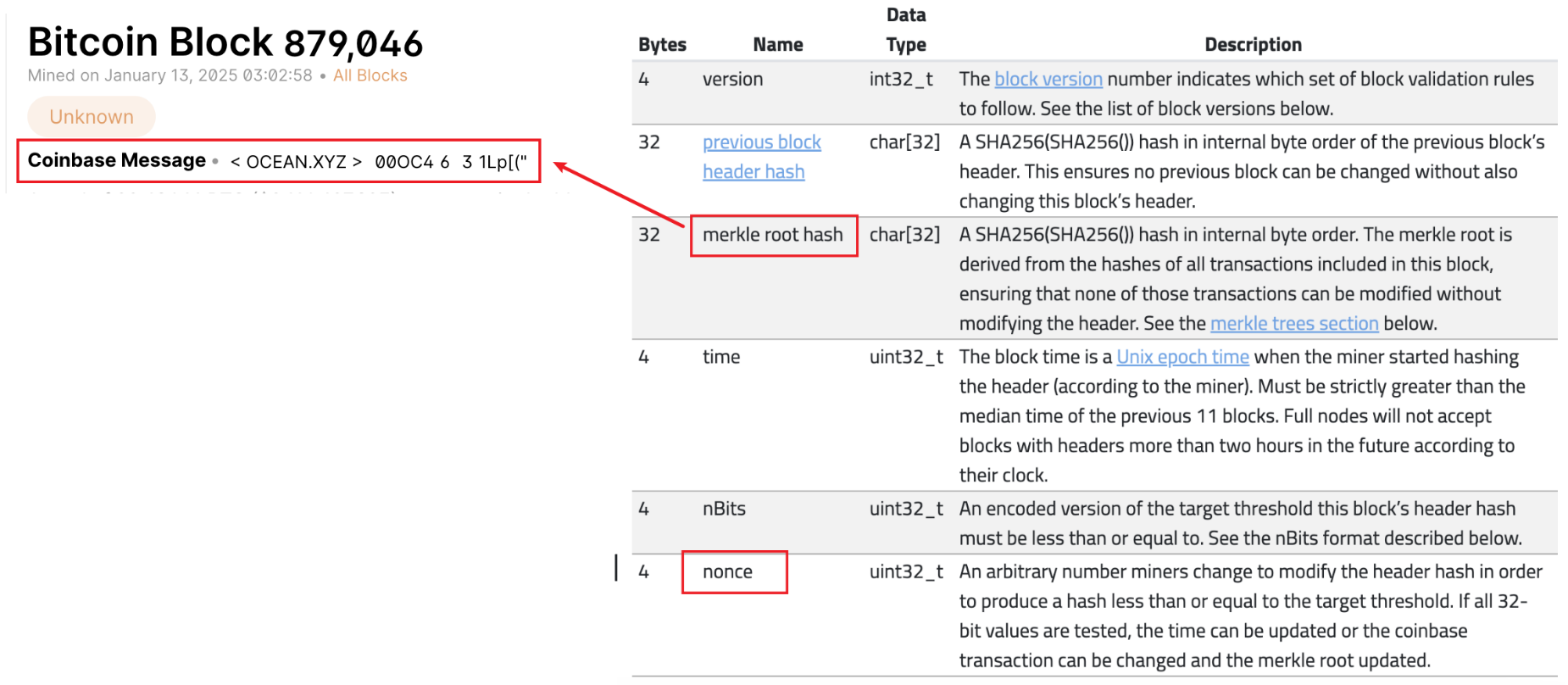Image resolution: width=1568 pixels, height=685 pixels.
Task: Open the merkle trees section link
Action: tap(1293, 324)
